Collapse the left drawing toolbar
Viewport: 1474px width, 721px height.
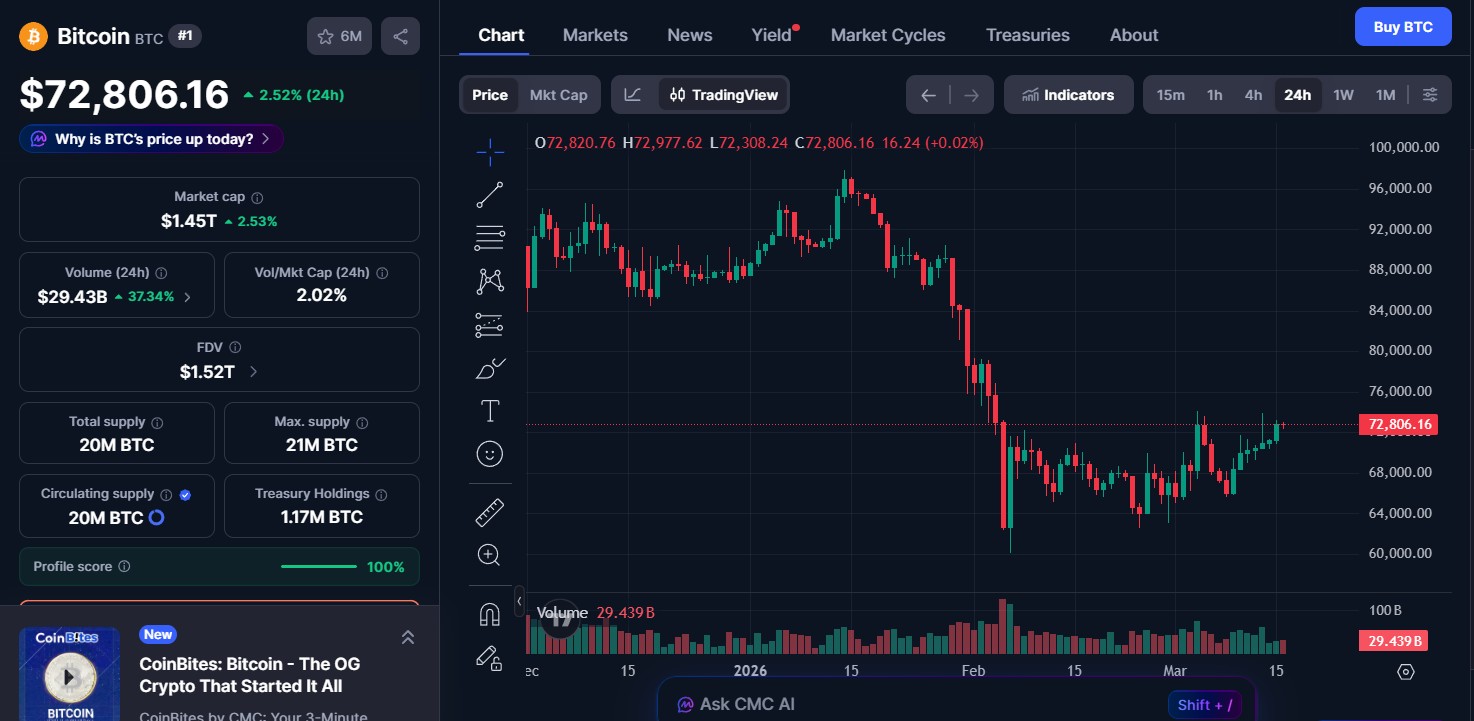click(519, 601)
